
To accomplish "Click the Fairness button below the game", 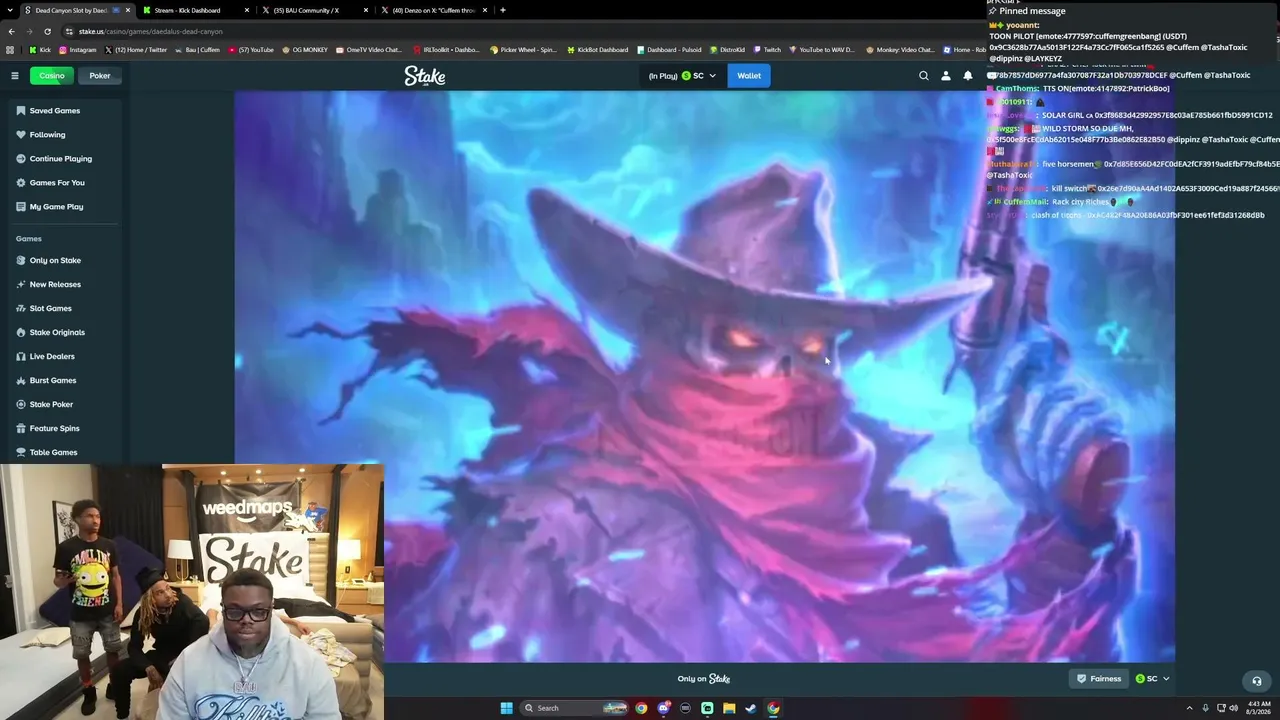I will [x=1099, y=679].
